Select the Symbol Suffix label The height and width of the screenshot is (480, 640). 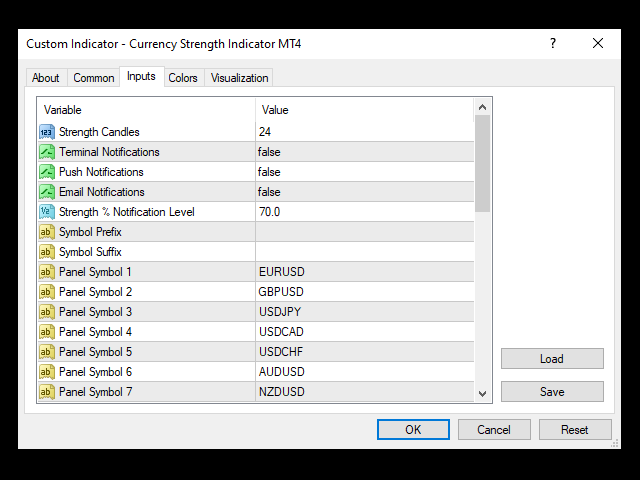point(90,252)
